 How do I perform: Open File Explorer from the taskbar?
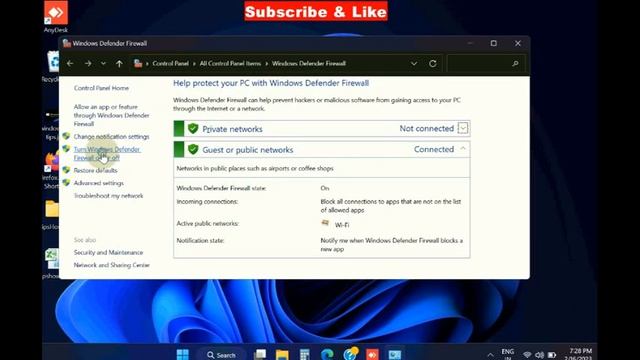click(x=282, y=354)
